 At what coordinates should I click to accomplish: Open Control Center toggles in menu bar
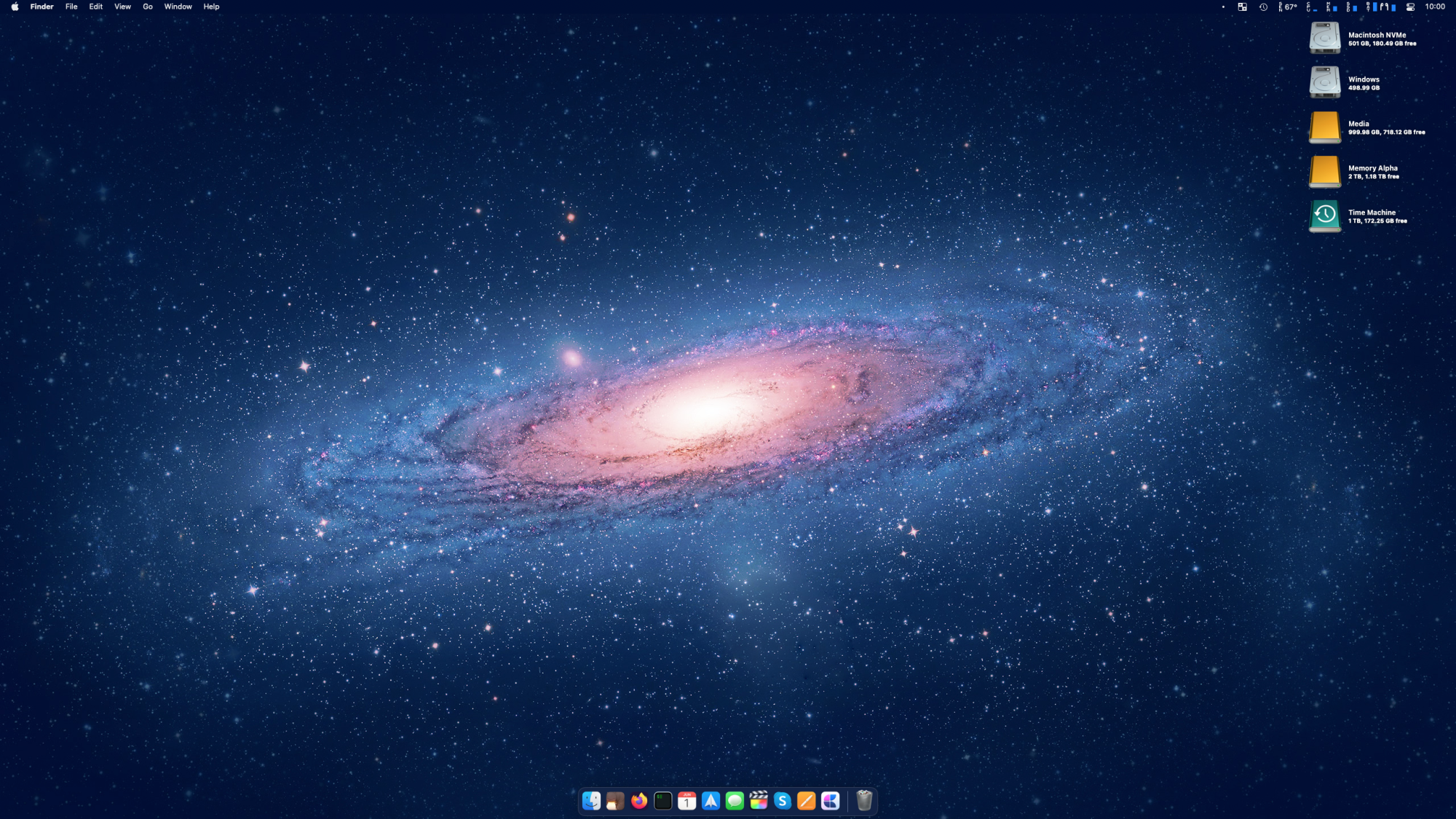pyautogui.click(x=1410, y=7)
